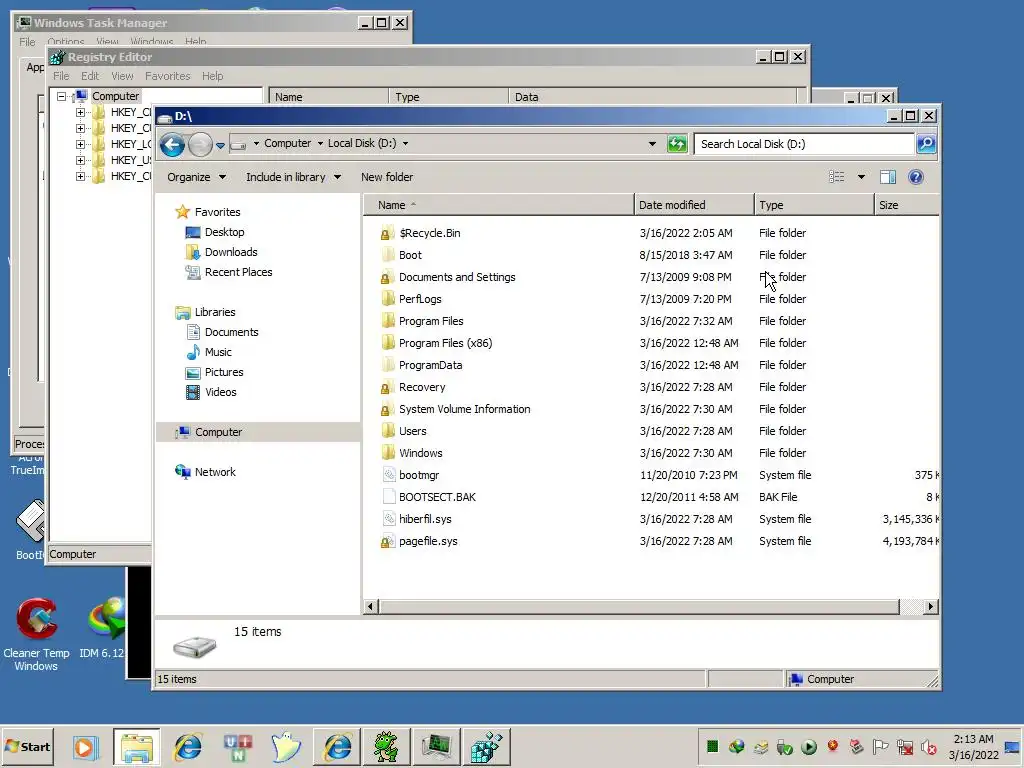The image size is (1024, 768).
Task: Click horizontal scrollbar right arrow
Action: (931, 607)
